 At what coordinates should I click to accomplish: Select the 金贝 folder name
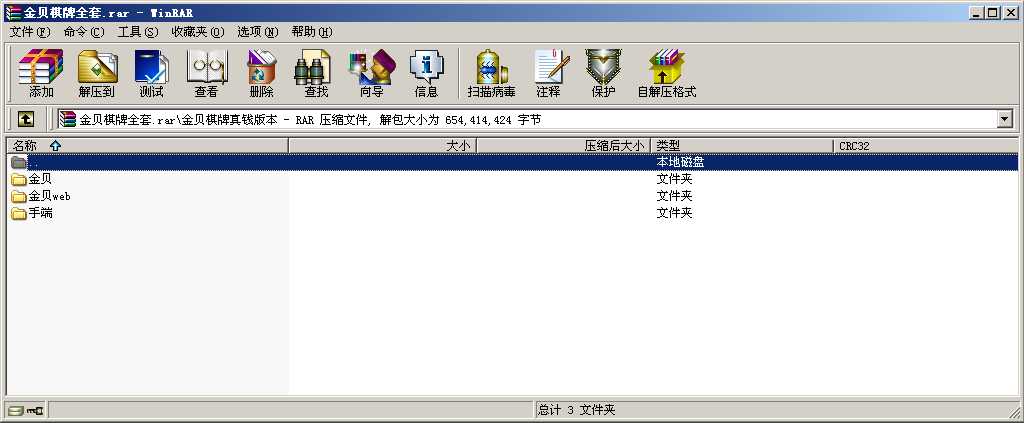pyautogui.click(x=40, y=179)
